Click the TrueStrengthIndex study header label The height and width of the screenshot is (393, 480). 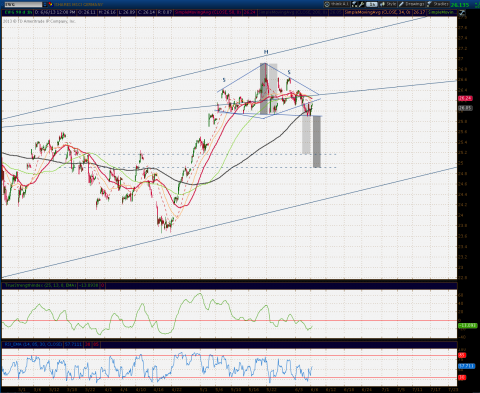40,286
